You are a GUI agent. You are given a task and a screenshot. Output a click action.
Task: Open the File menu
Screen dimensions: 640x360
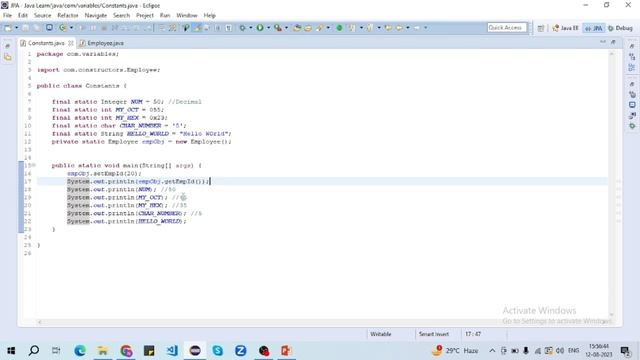[7, 16]
